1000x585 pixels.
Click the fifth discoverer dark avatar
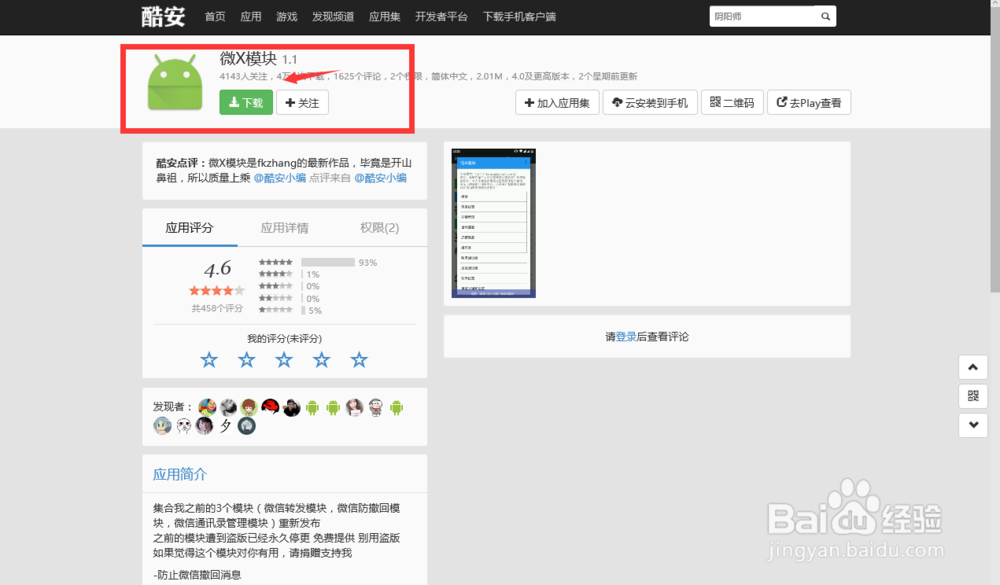point(291,407)
